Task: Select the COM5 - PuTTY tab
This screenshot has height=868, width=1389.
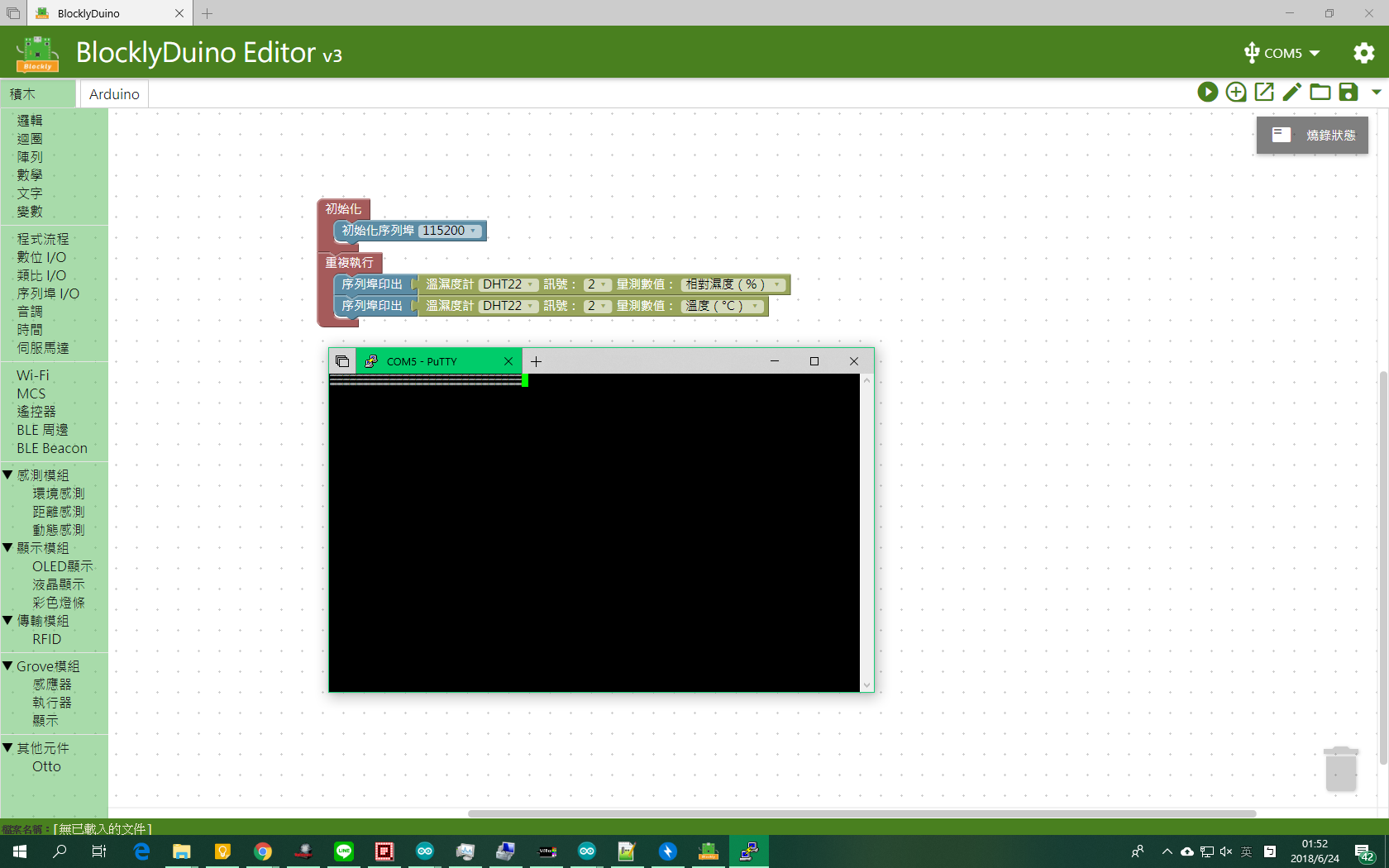Action: coord(436,361)
